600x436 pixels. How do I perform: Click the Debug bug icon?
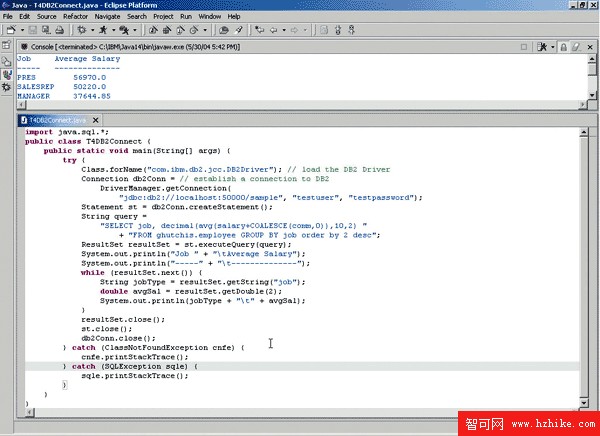(82, 30)
